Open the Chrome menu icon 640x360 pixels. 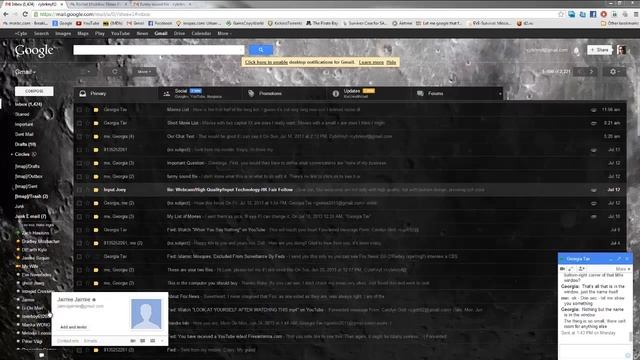tap(636, 14)
